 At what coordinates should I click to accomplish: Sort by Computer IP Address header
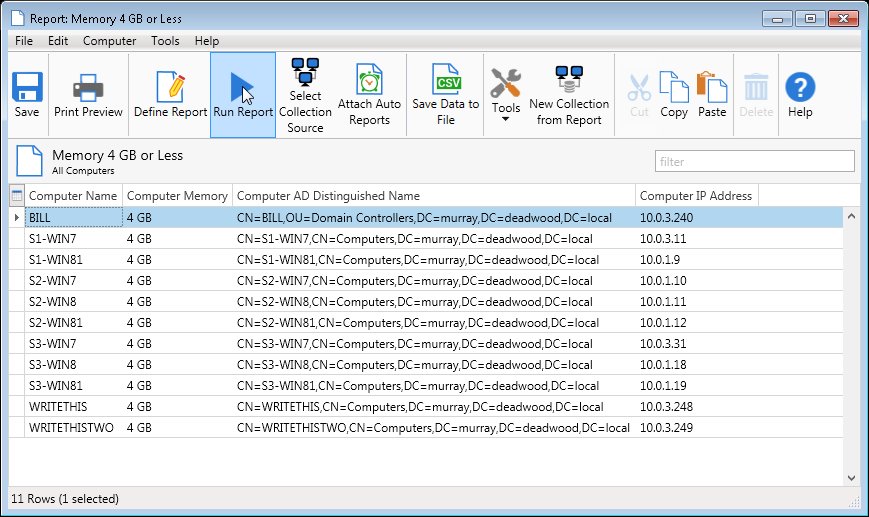[x=695, y=196]
